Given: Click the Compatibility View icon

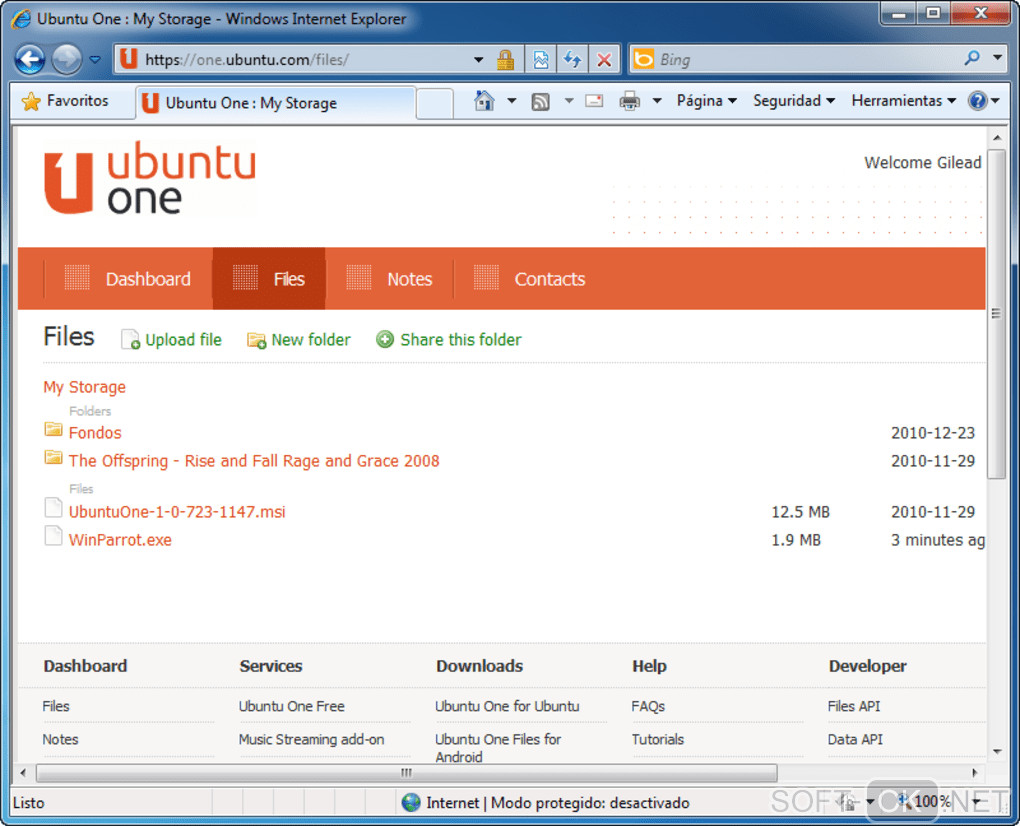Looking at the screenshot, I should pos(541,60).
